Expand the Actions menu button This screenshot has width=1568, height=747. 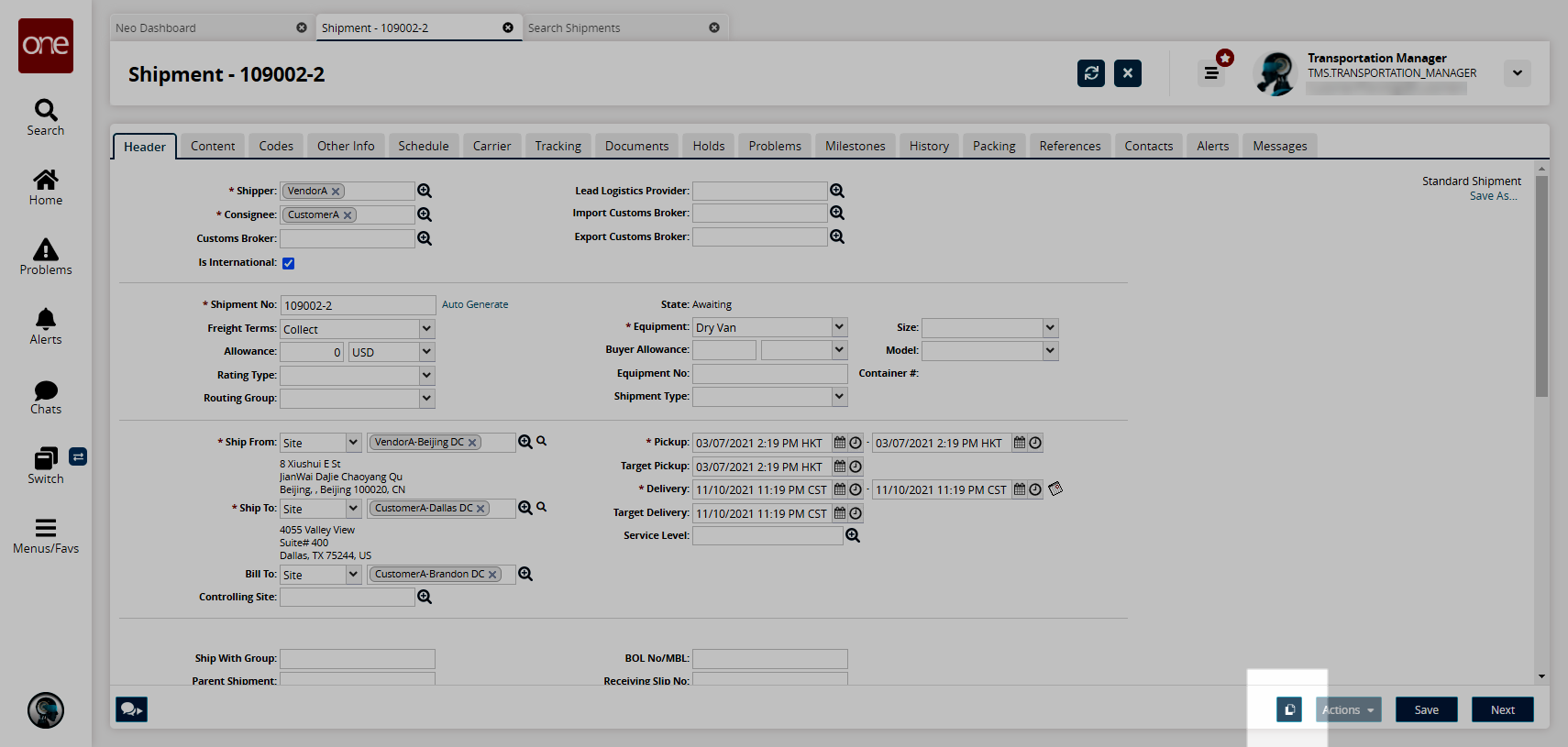(1348, 709)
